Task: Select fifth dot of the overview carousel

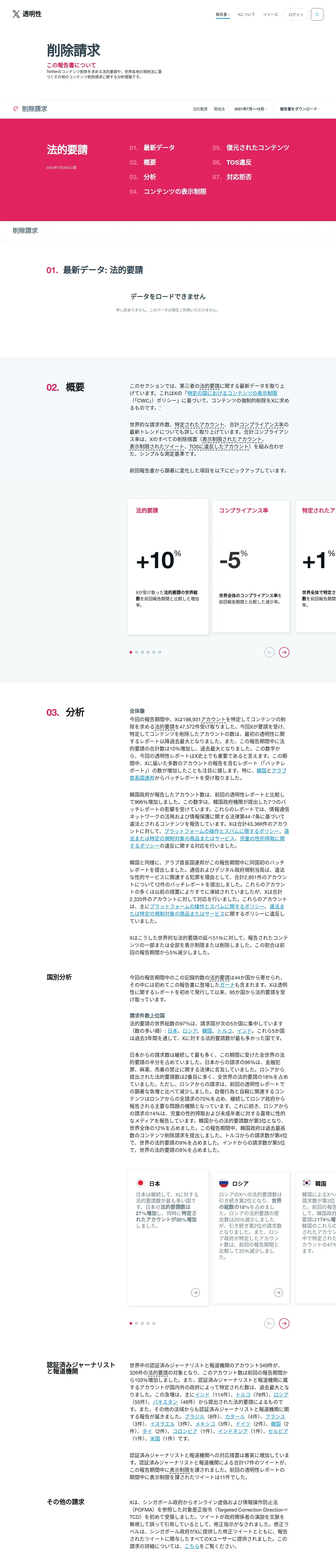Action: (x=154, y=652)
